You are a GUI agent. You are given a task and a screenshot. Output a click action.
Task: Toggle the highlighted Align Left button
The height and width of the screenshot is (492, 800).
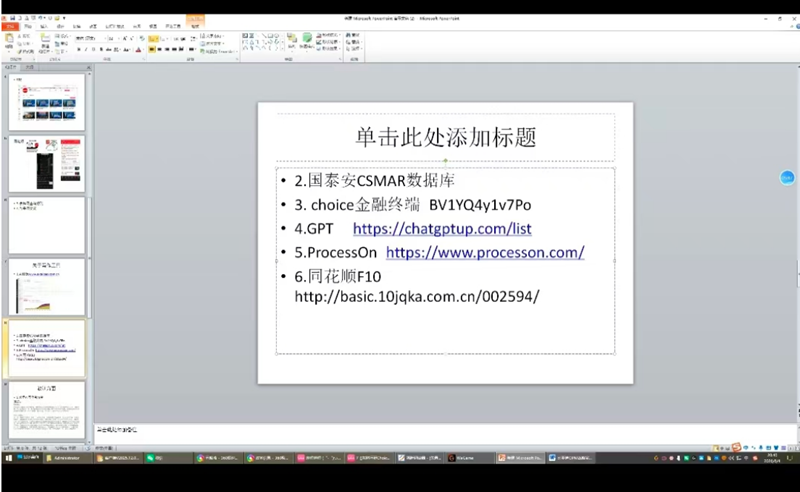152,50
